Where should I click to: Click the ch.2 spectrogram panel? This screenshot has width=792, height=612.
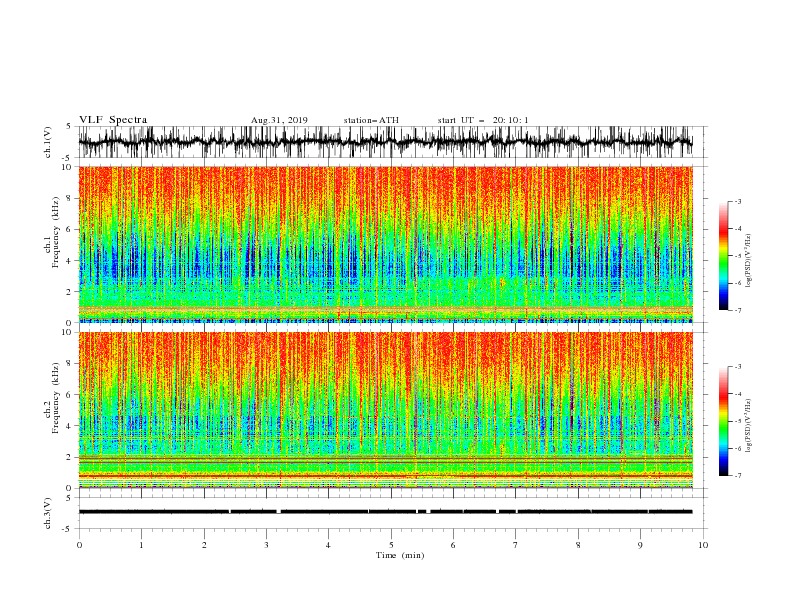pyautogui.click(x=385, y=410)
